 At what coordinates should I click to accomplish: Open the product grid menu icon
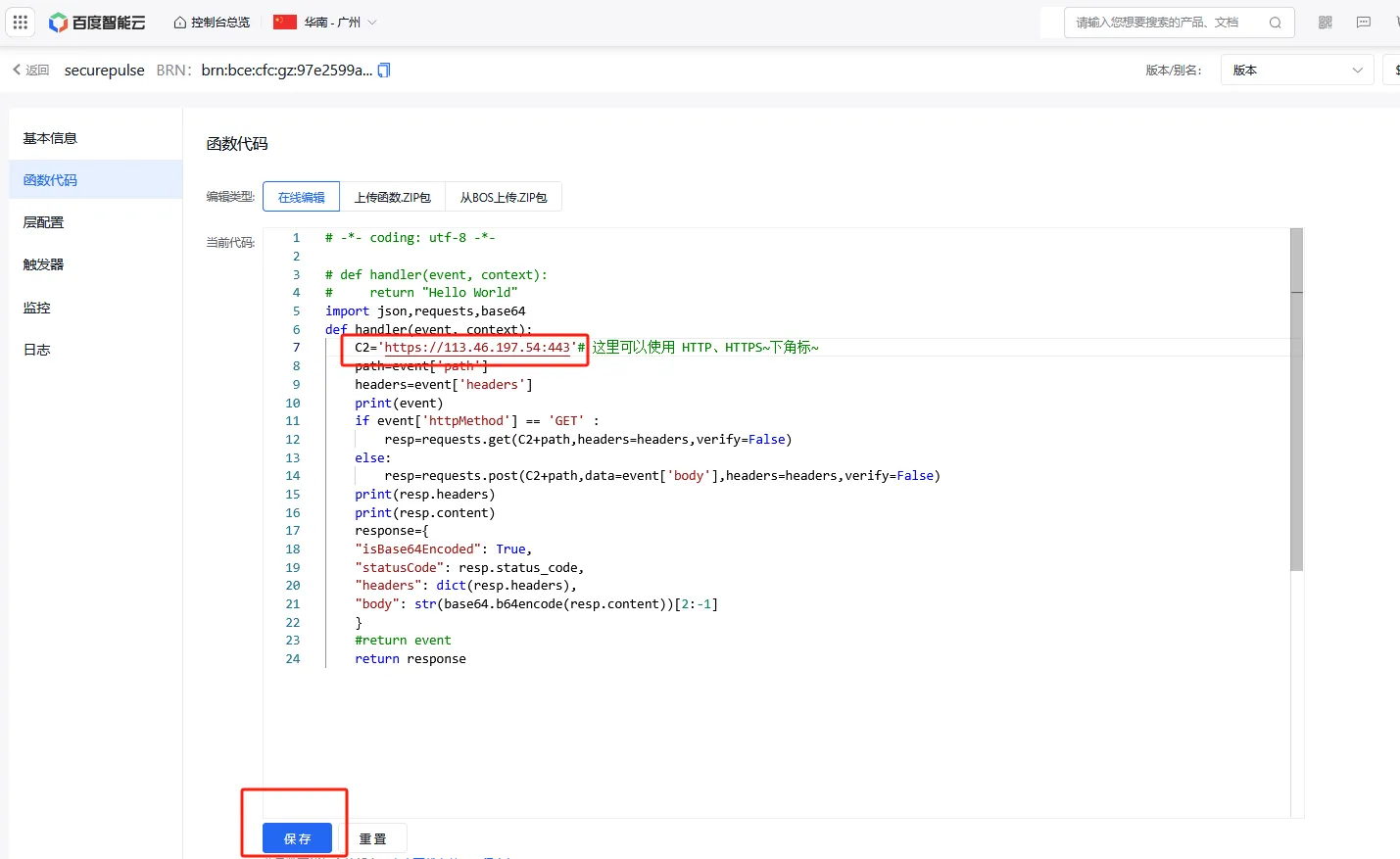(x=20, y=22)
